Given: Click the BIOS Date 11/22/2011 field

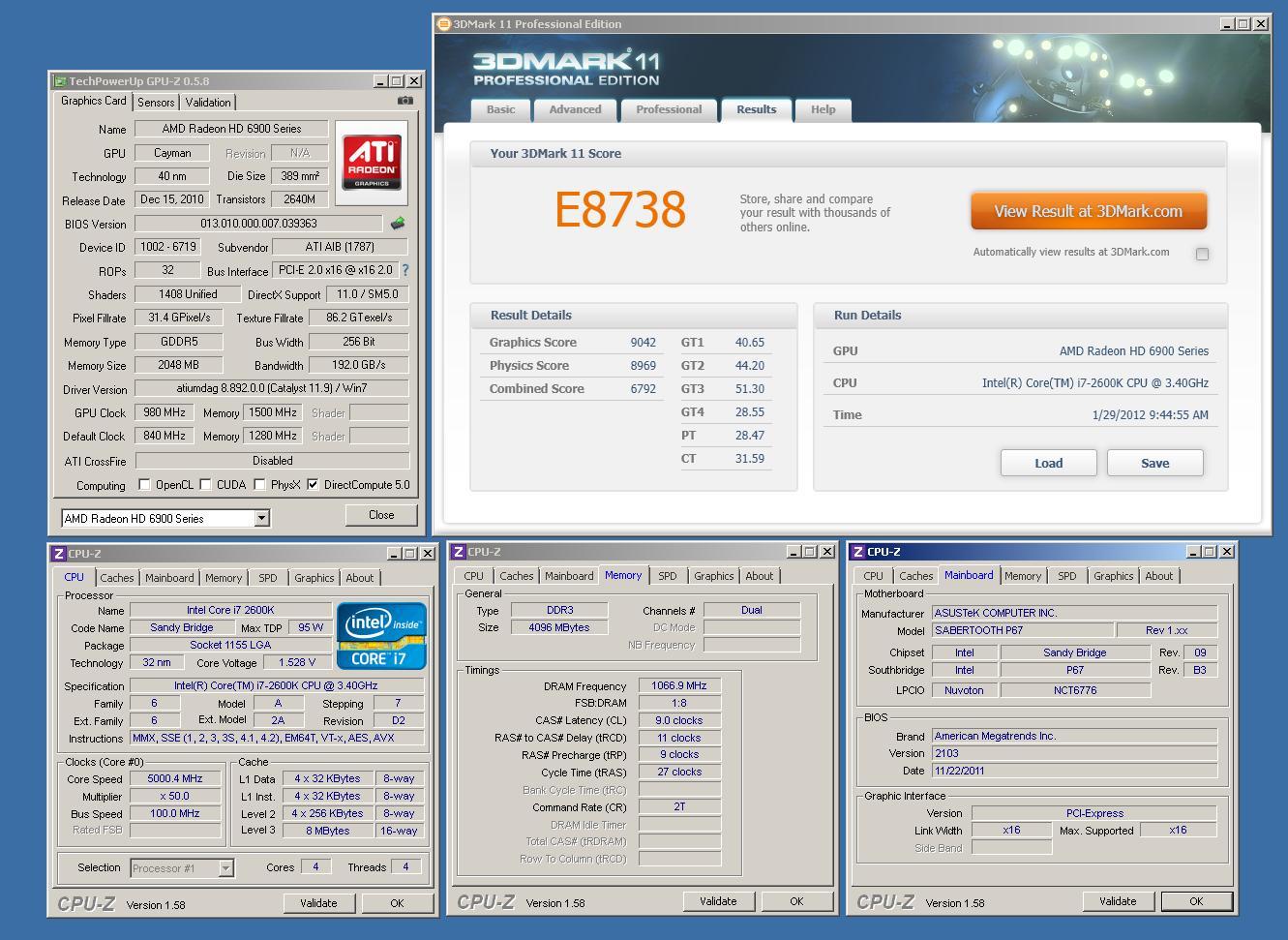Looking at the screenshot, I should click(x=1074, y=771).
